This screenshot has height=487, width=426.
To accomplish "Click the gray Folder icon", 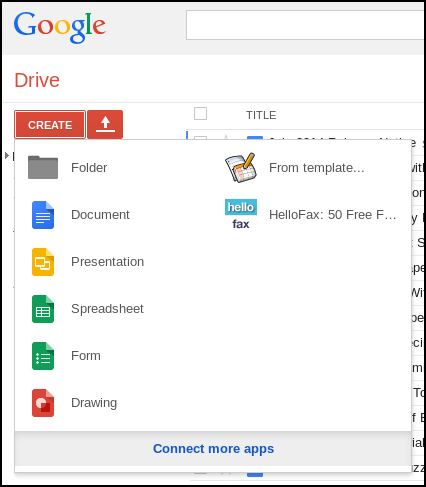I will (x=43, y=167).
